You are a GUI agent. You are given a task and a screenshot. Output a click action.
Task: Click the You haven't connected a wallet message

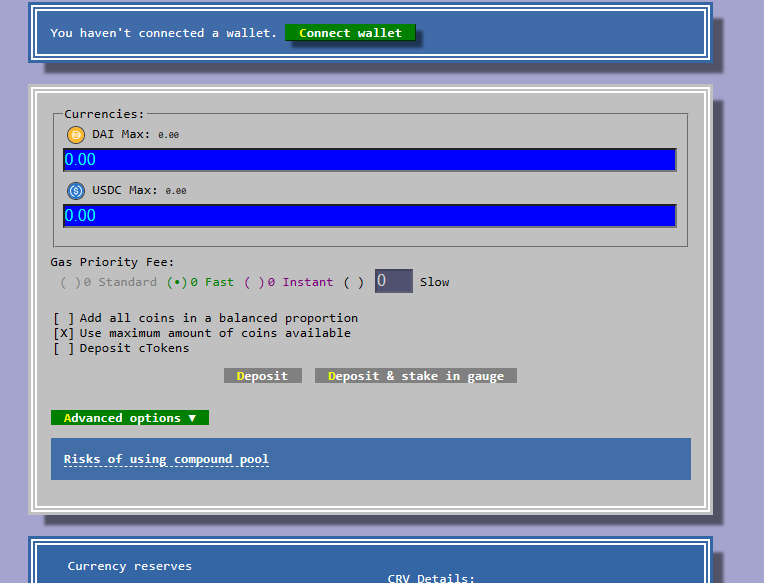[163, 33]
